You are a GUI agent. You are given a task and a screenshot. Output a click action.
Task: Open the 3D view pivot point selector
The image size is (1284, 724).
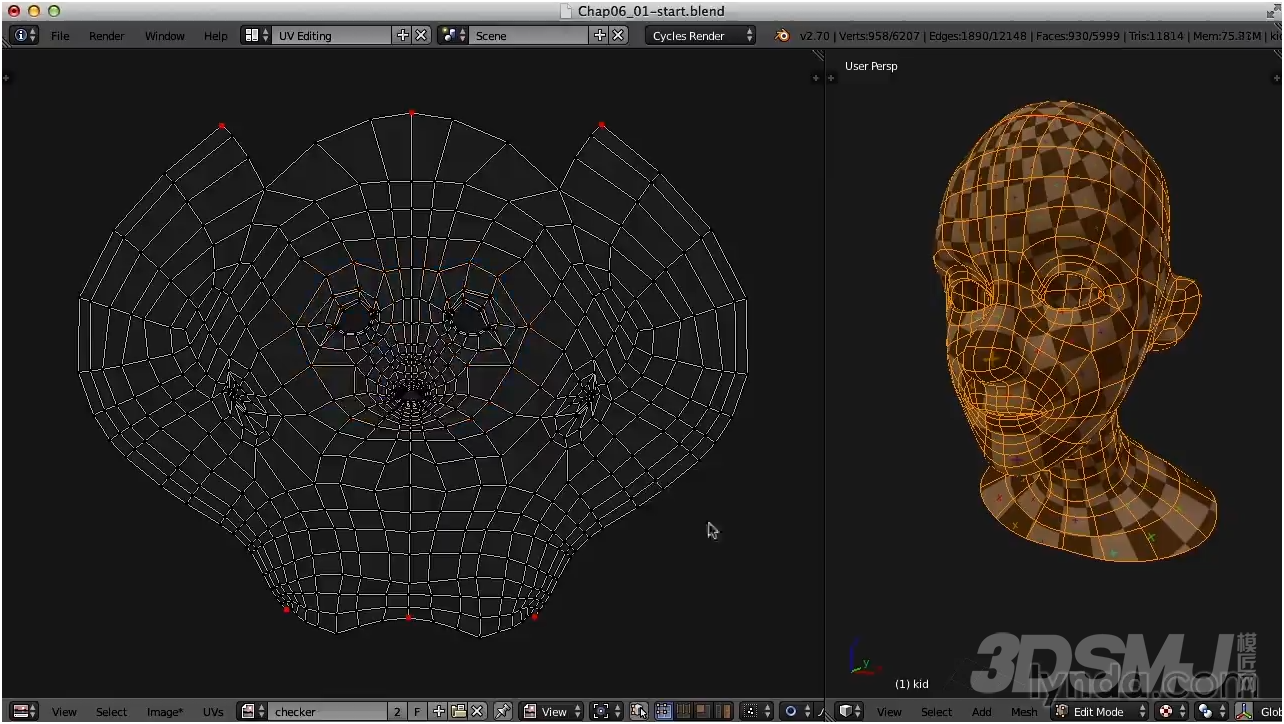pyautogui.click(x=1211, y=711)
